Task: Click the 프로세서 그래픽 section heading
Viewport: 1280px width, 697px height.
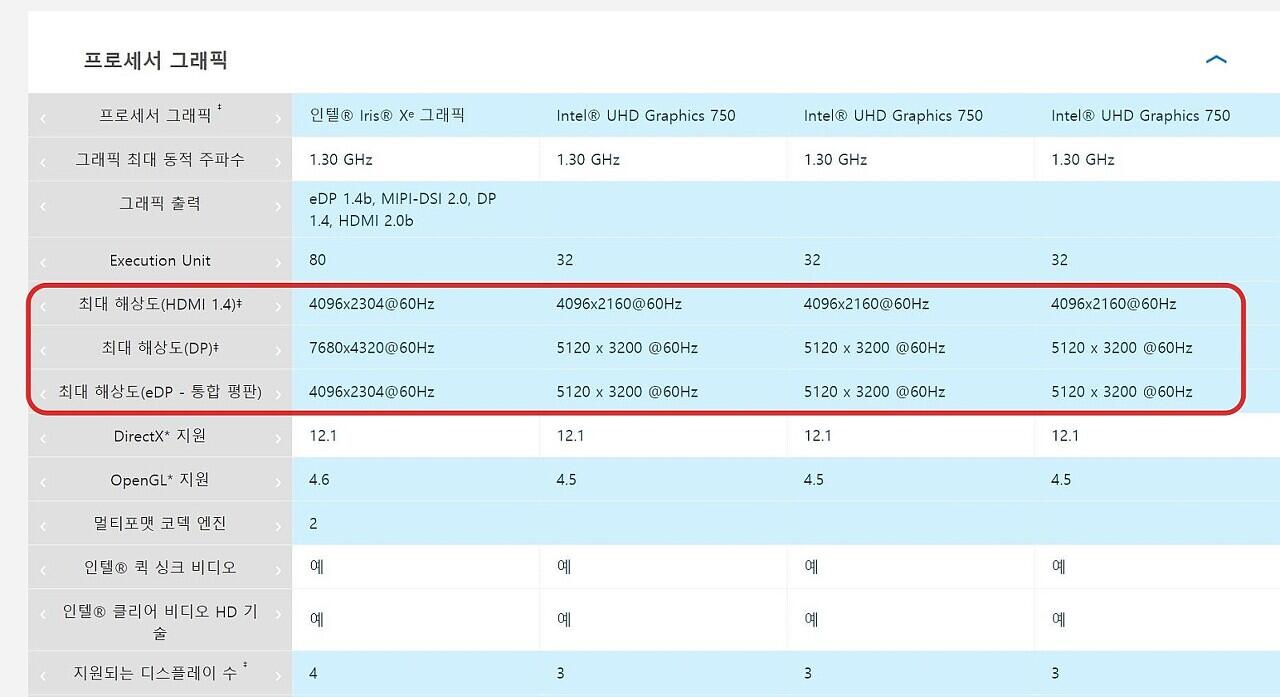Action: pos(156,60)
